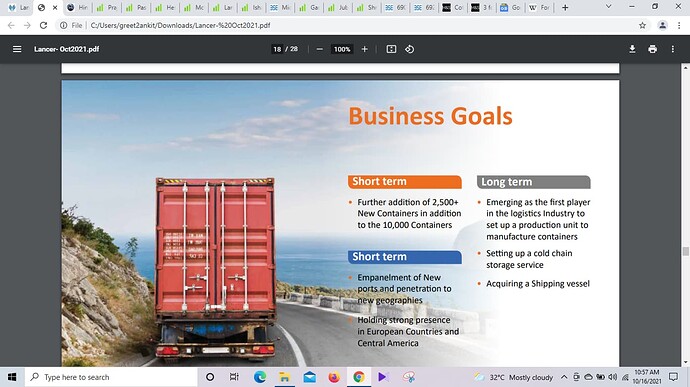Reload the current page
690x387 pixels.
click(x=43, y=26)
